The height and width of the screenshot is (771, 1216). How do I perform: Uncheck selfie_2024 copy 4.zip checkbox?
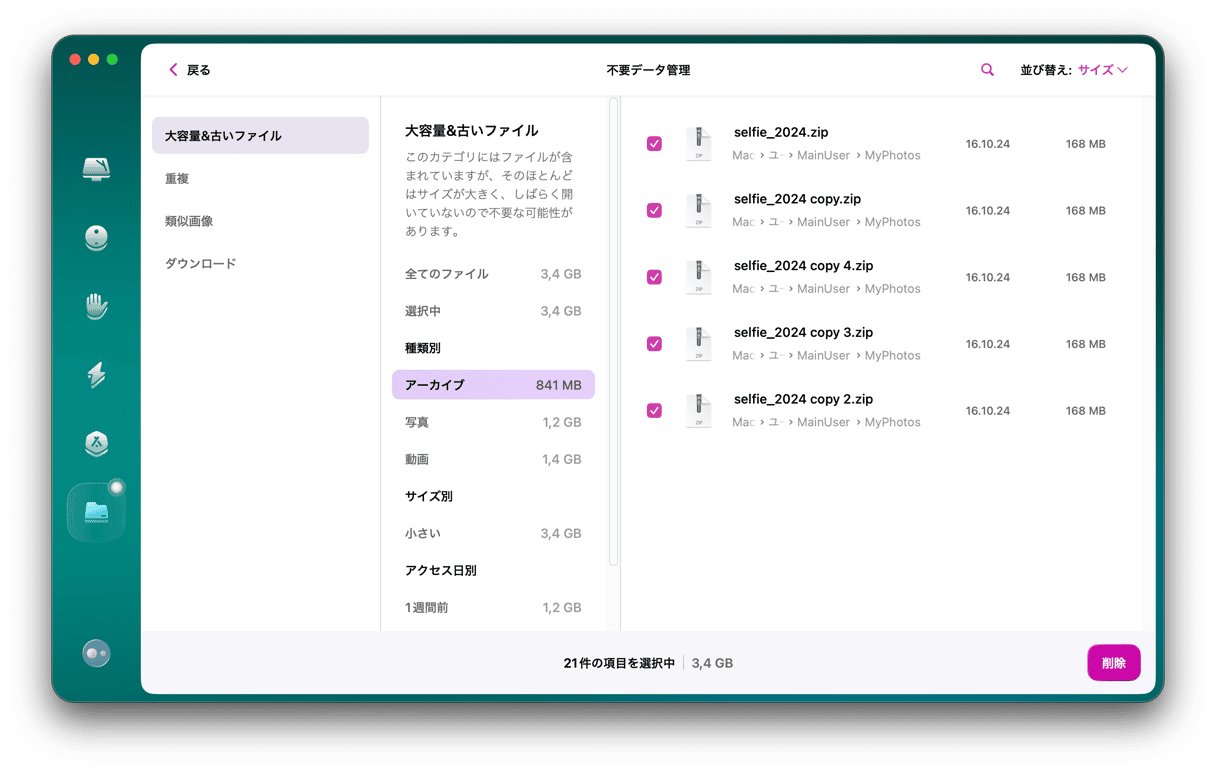(x=654, y=277)
